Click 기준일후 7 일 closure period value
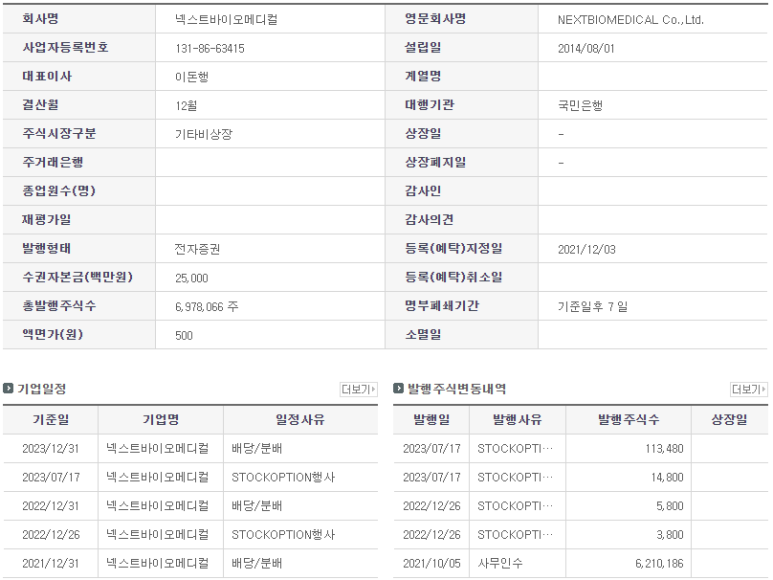Viewport: 773px width, 580px height. coord(593,307)
